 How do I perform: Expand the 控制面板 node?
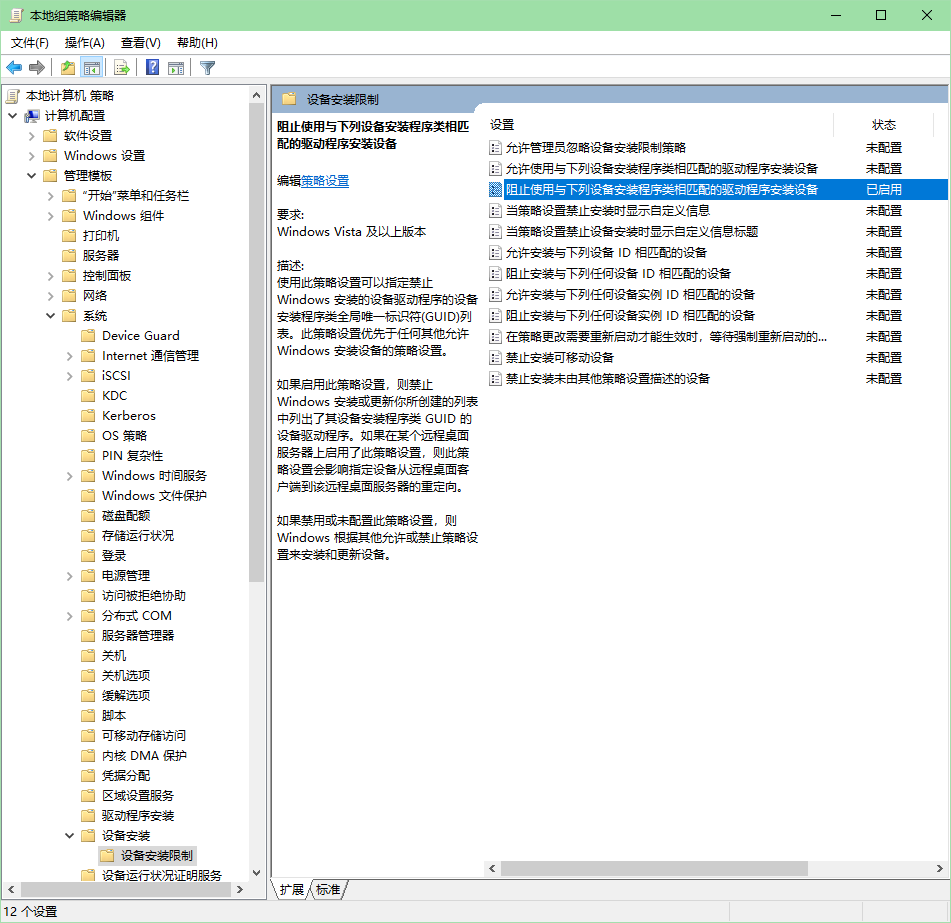(x=51, y=276)
